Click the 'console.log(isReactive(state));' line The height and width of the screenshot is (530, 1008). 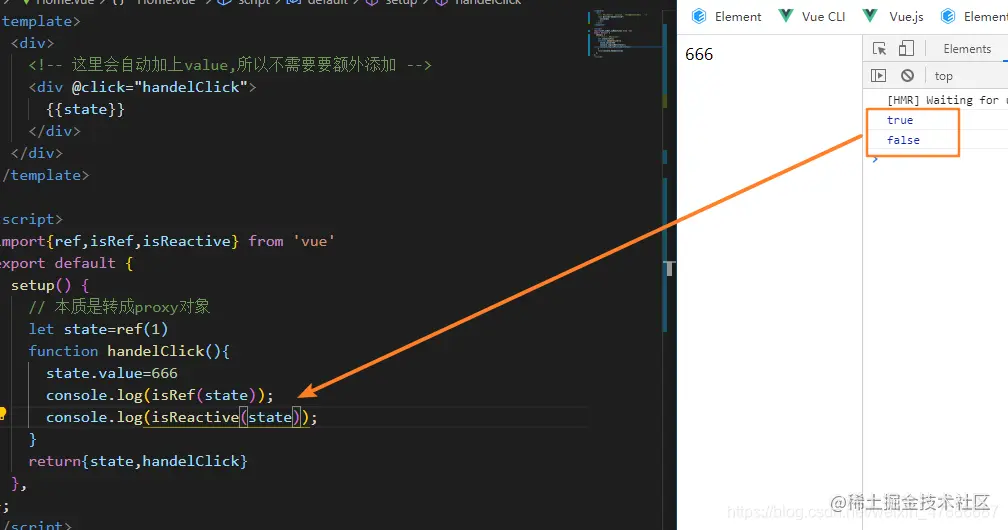pyautogui.click(x=181, y=417)
